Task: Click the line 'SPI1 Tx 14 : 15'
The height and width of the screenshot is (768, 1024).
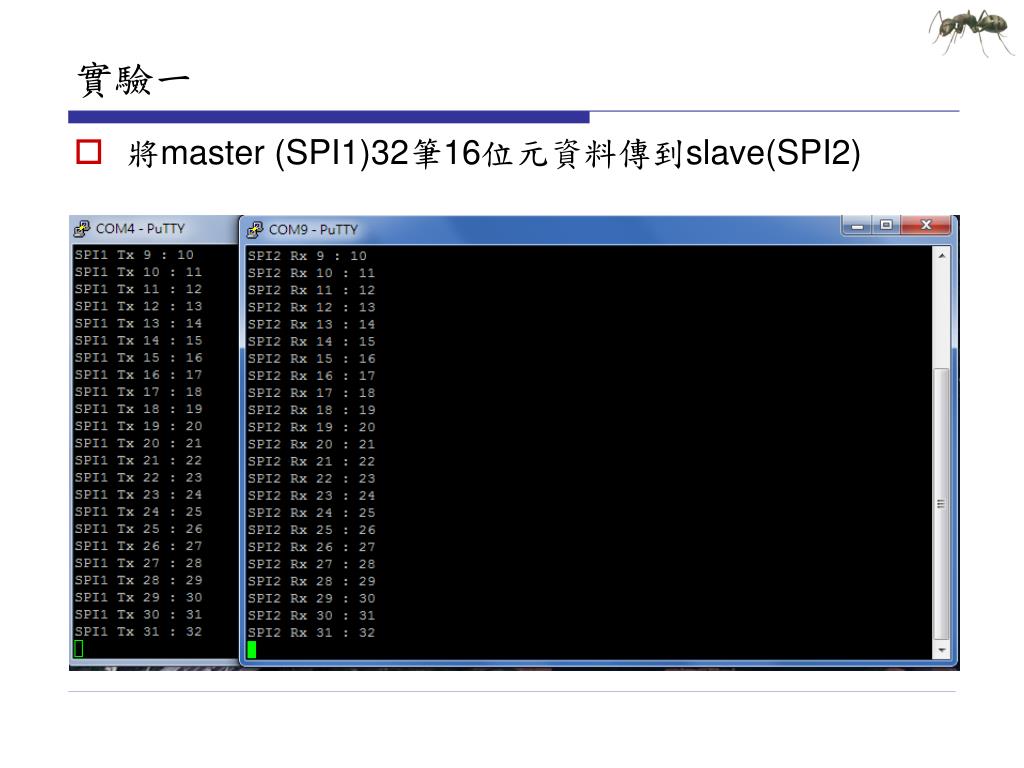Action: pyautogui.click(x=138, y=340)
